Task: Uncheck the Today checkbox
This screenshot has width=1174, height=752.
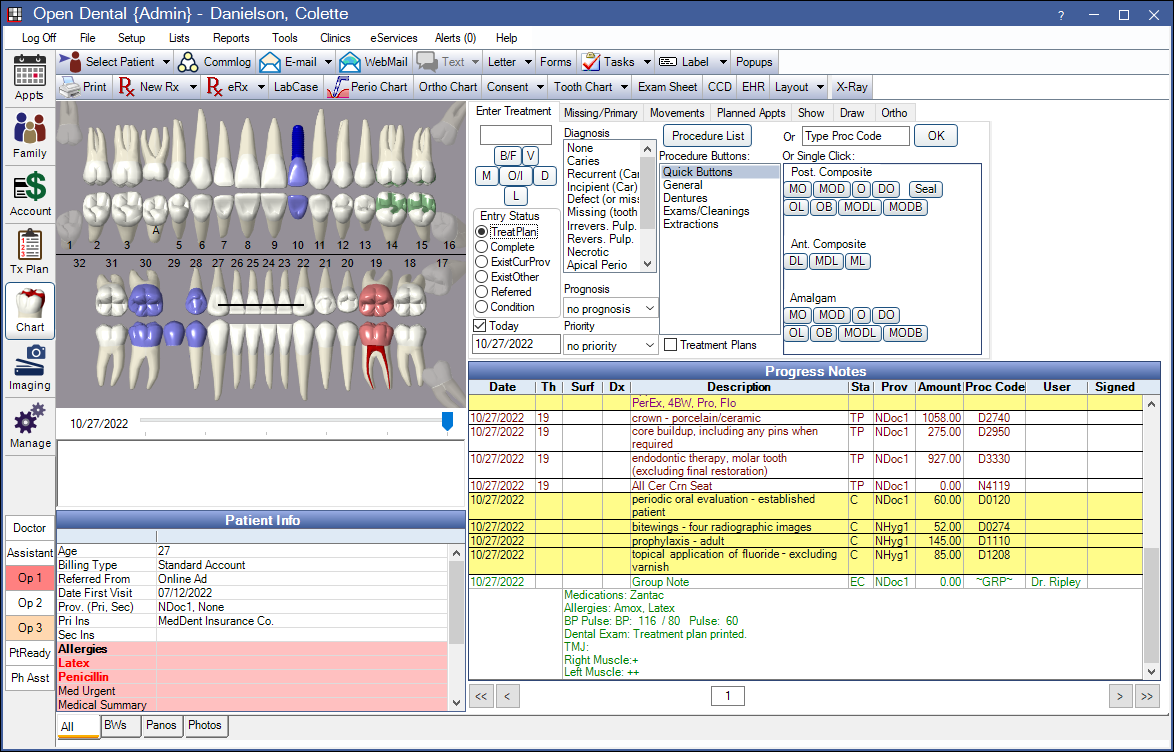Action: (481, 326)
